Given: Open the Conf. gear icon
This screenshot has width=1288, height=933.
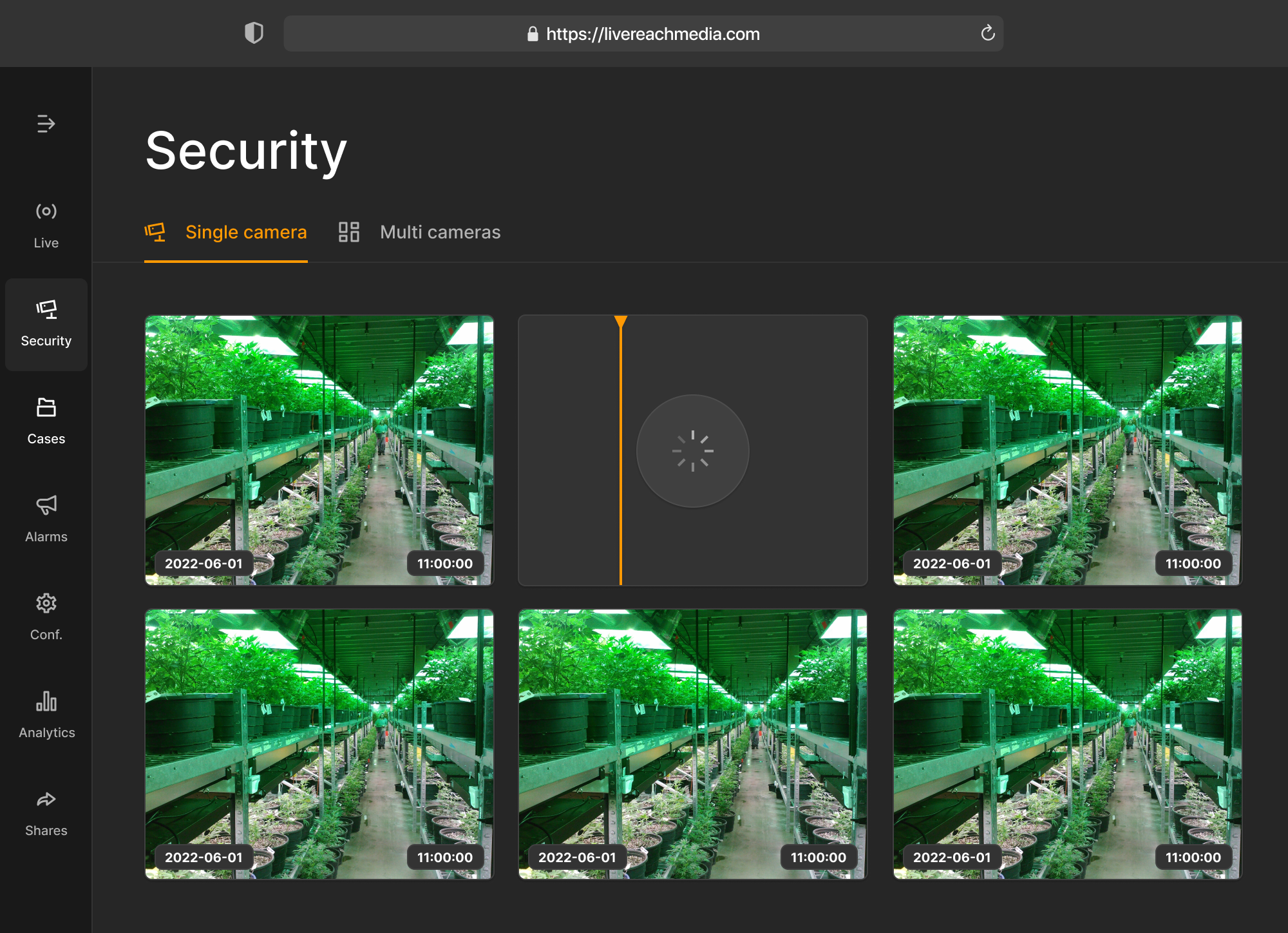Looking at the screenshot, I should coord(46,603).
